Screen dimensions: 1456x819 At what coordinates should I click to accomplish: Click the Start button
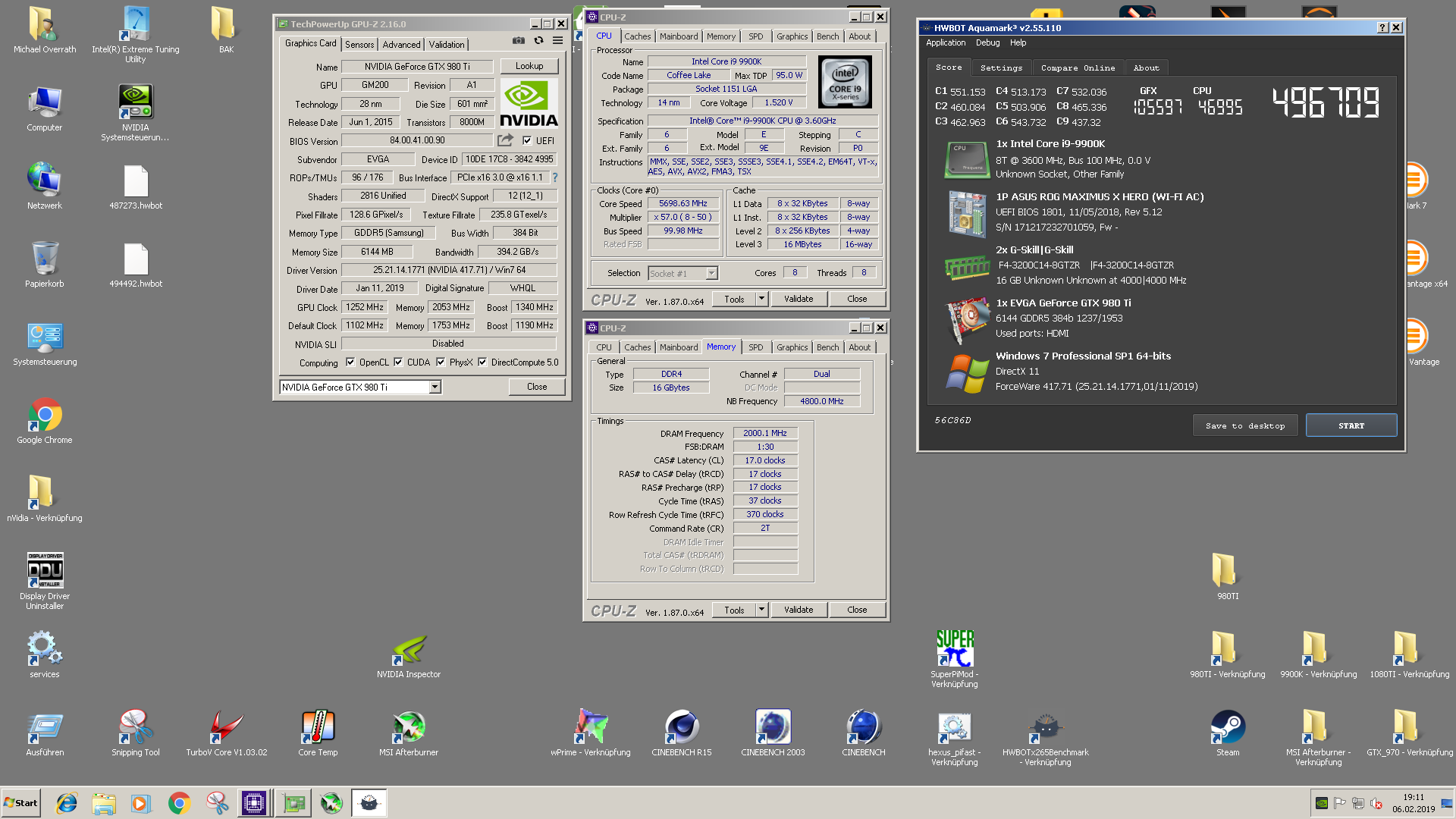click(21, 803)
